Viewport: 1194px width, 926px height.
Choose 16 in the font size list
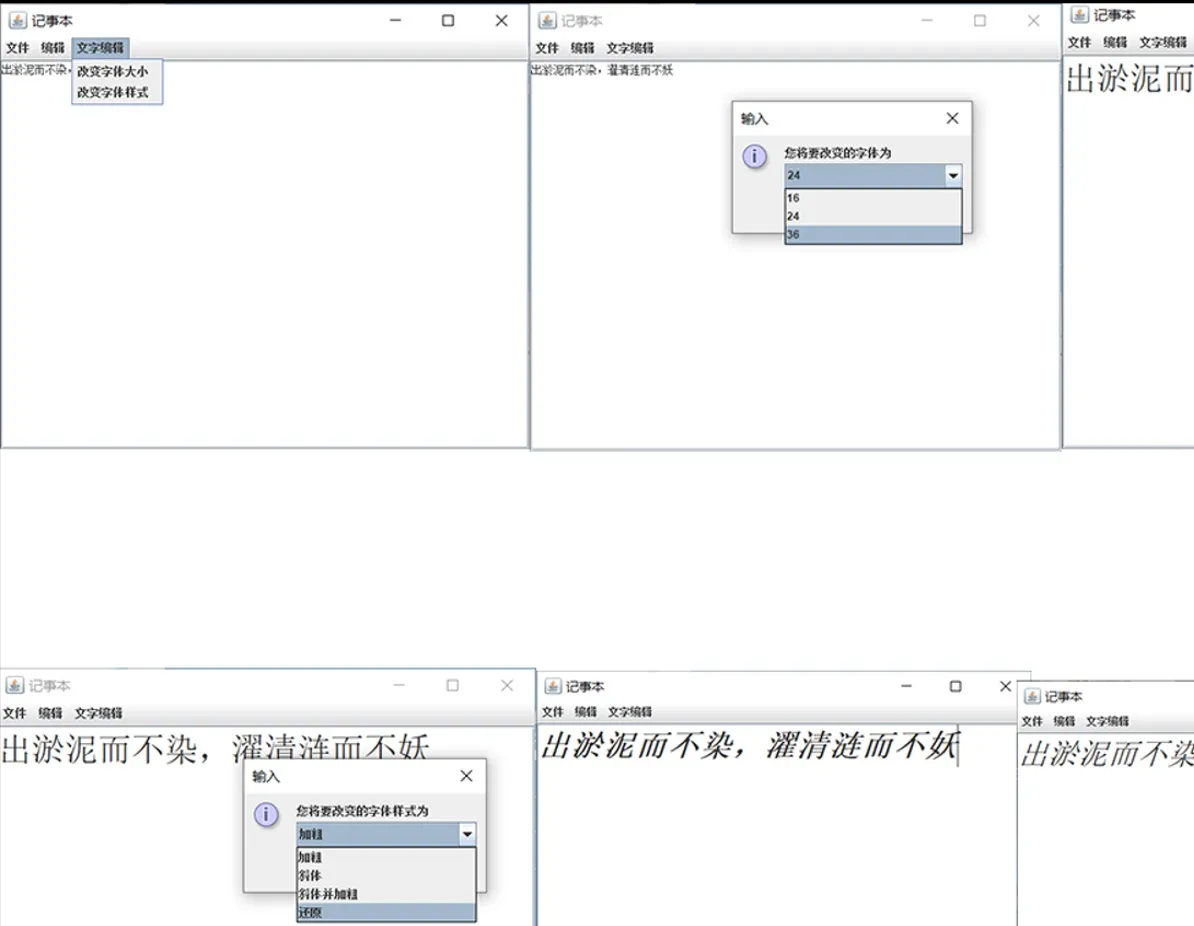point(873,198)
